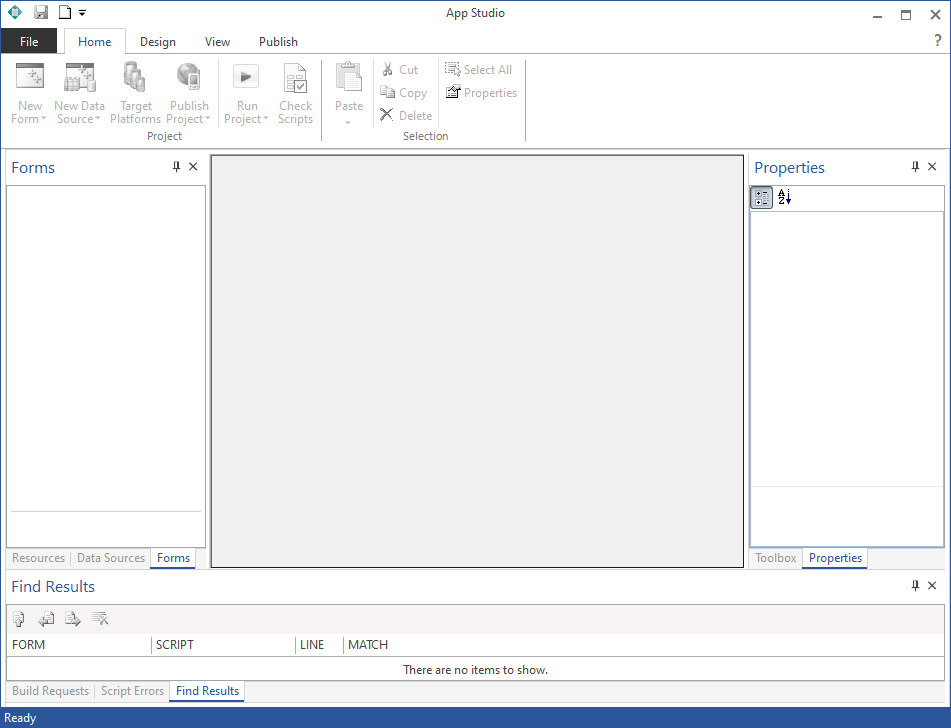This screenshot has height=728, width=951.
Task: Close the Find Results panel
Action: (932, 585)
